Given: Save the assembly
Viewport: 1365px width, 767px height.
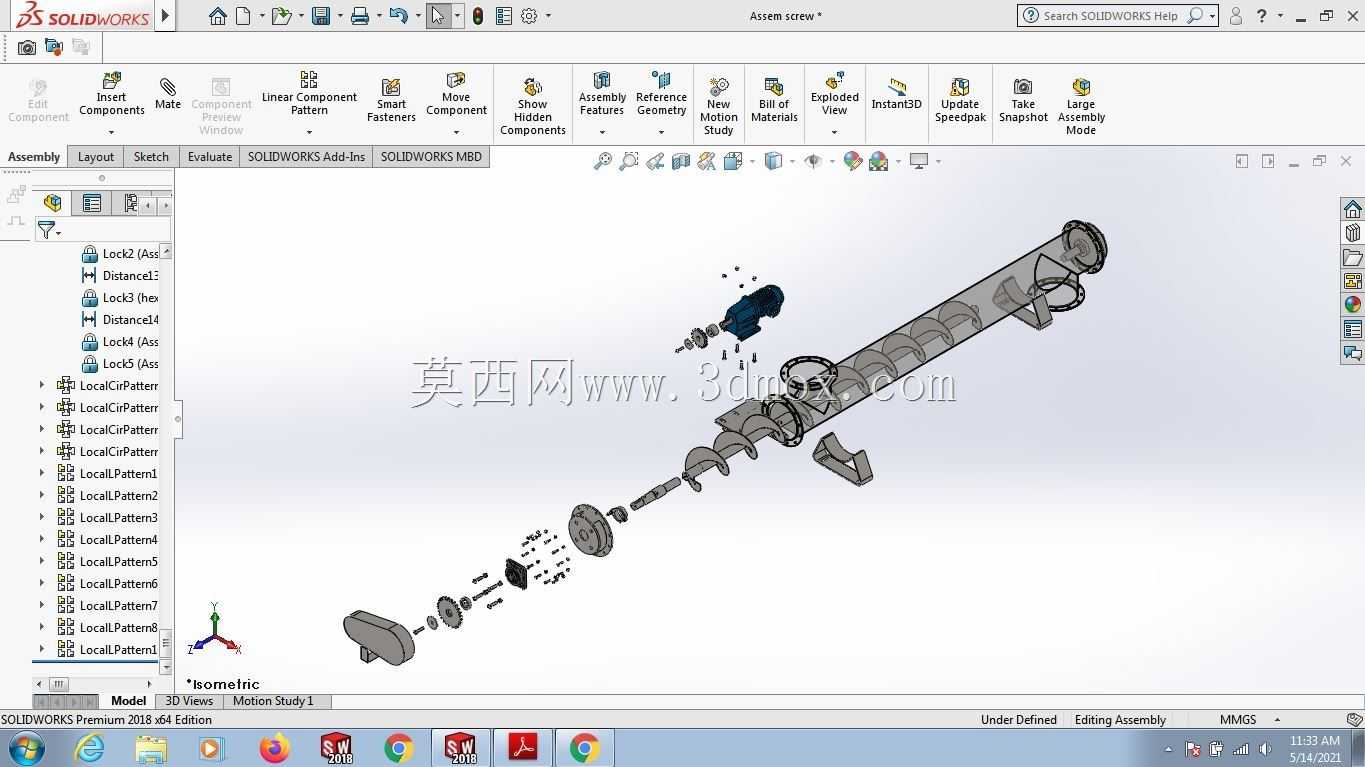Looking at the screenshot, I should pyautogui.click(x=321, y=16).
